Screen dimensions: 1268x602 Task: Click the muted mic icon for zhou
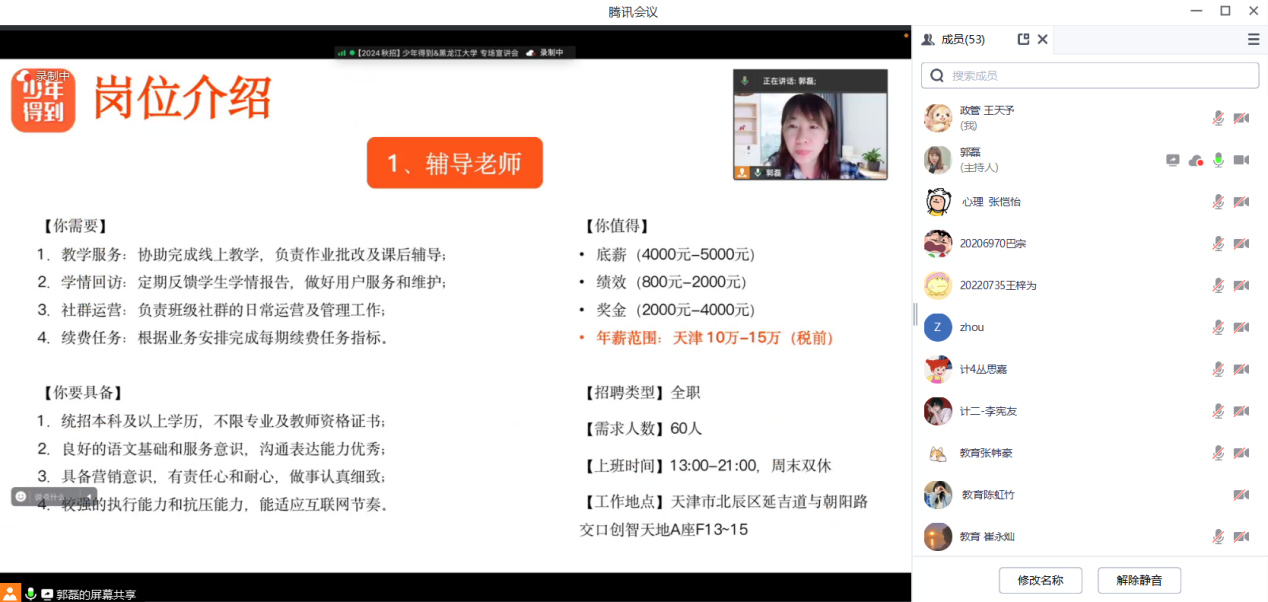pos(1218,327)
